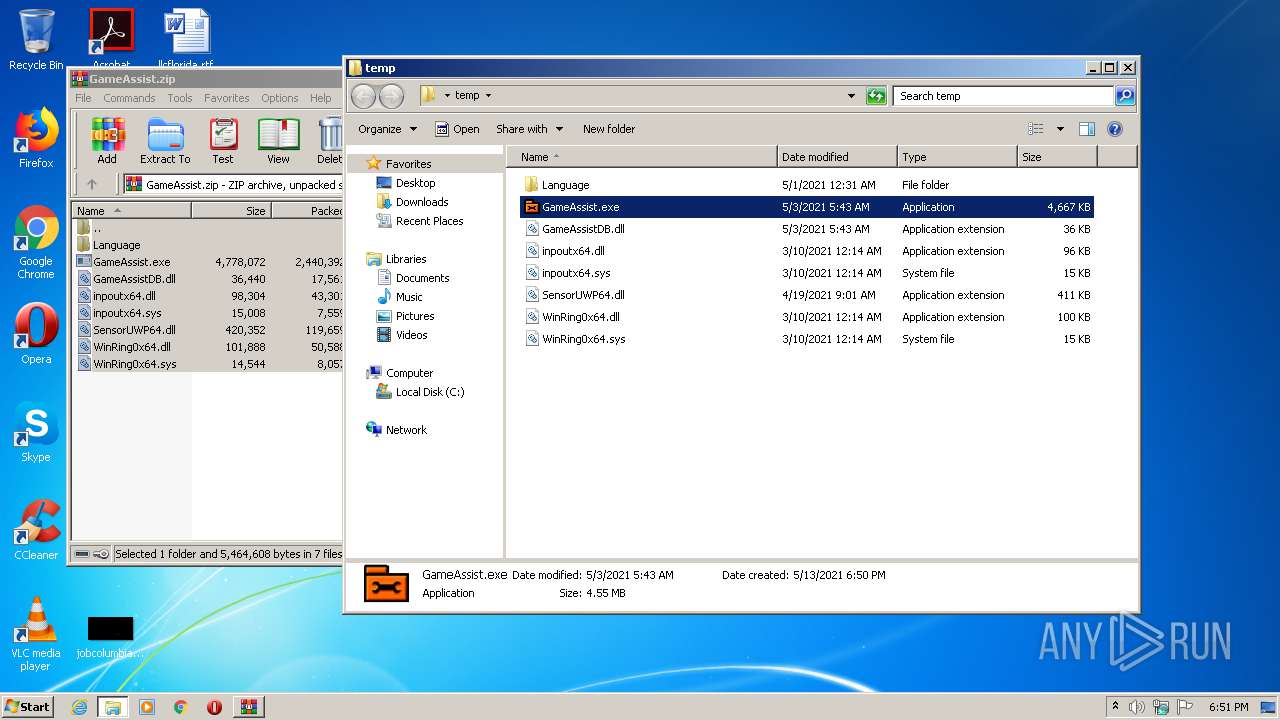Viewport: 1280px width, 720px height.
Task: Sort by the Name column header in Explorer
Action: click(x=641, y=157)
